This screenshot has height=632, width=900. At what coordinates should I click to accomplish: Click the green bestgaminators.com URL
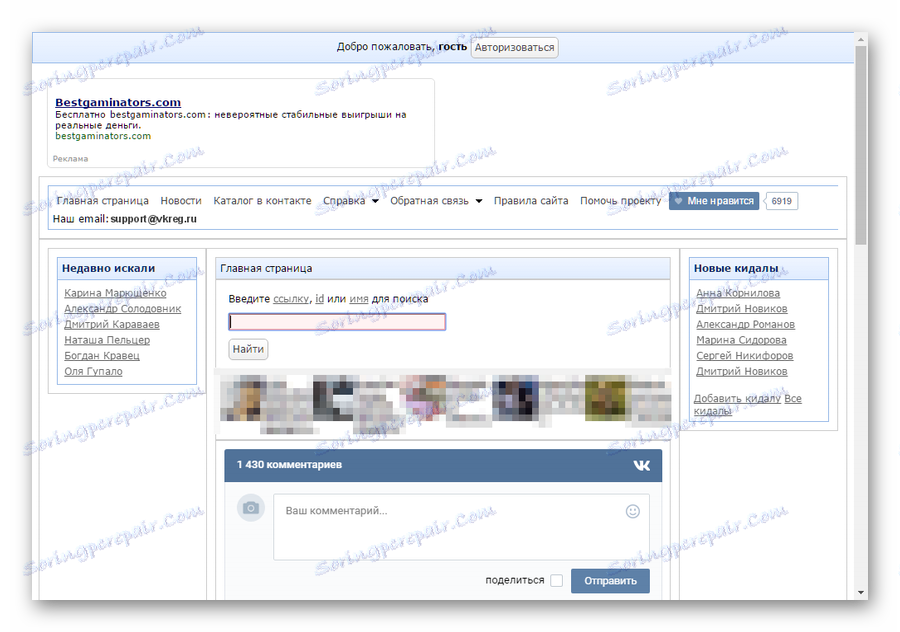click(103, 136)
